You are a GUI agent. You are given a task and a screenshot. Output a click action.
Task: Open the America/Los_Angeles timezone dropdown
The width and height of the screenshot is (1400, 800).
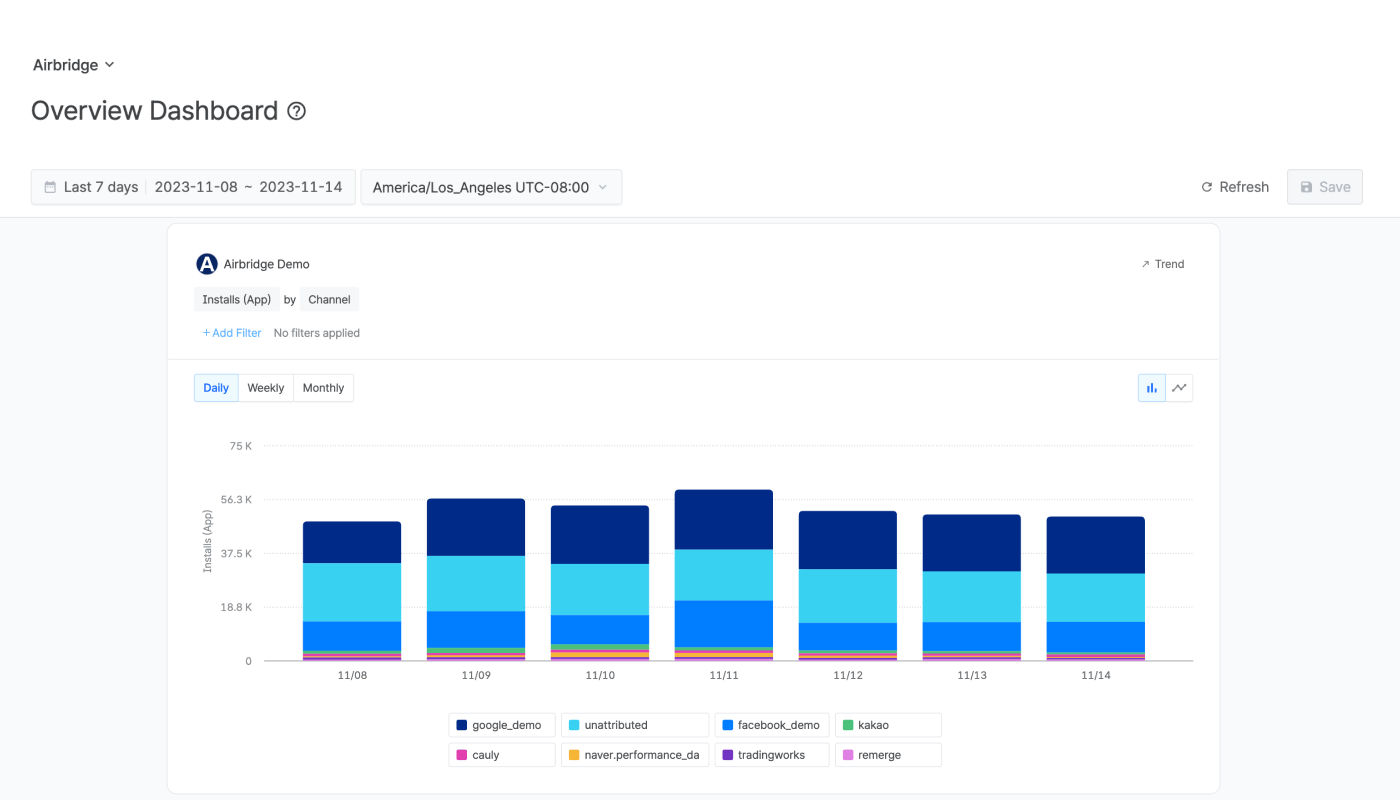tap(491, 187)
